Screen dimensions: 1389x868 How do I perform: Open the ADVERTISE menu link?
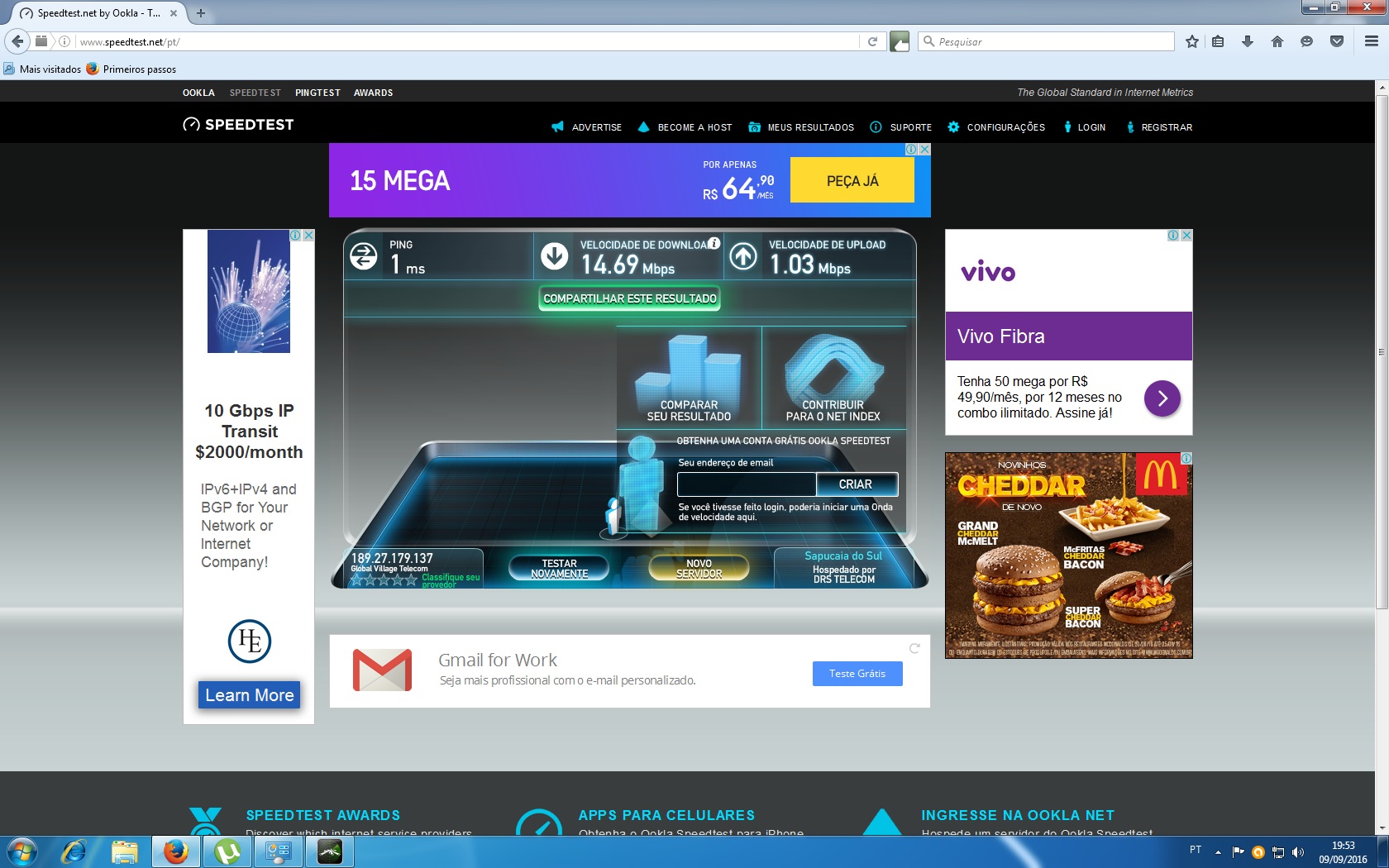587,127
